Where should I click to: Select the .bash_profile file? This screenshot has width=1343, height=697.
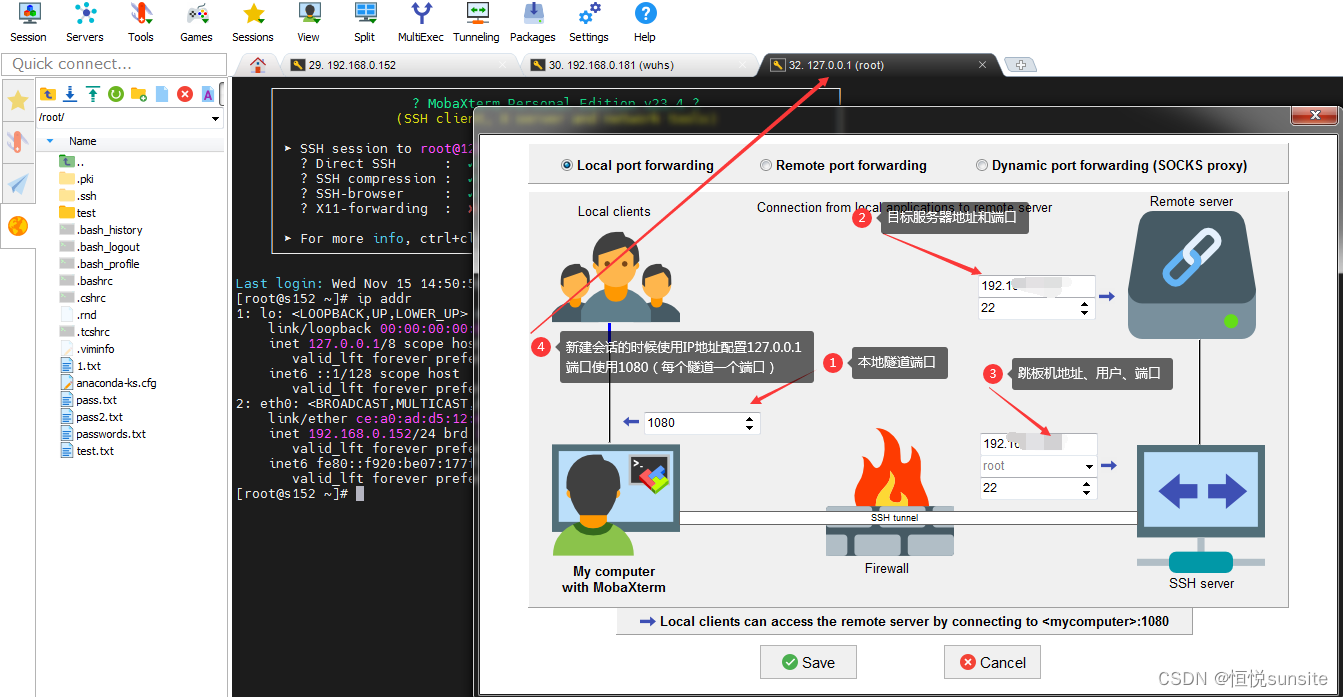[100, 264]
